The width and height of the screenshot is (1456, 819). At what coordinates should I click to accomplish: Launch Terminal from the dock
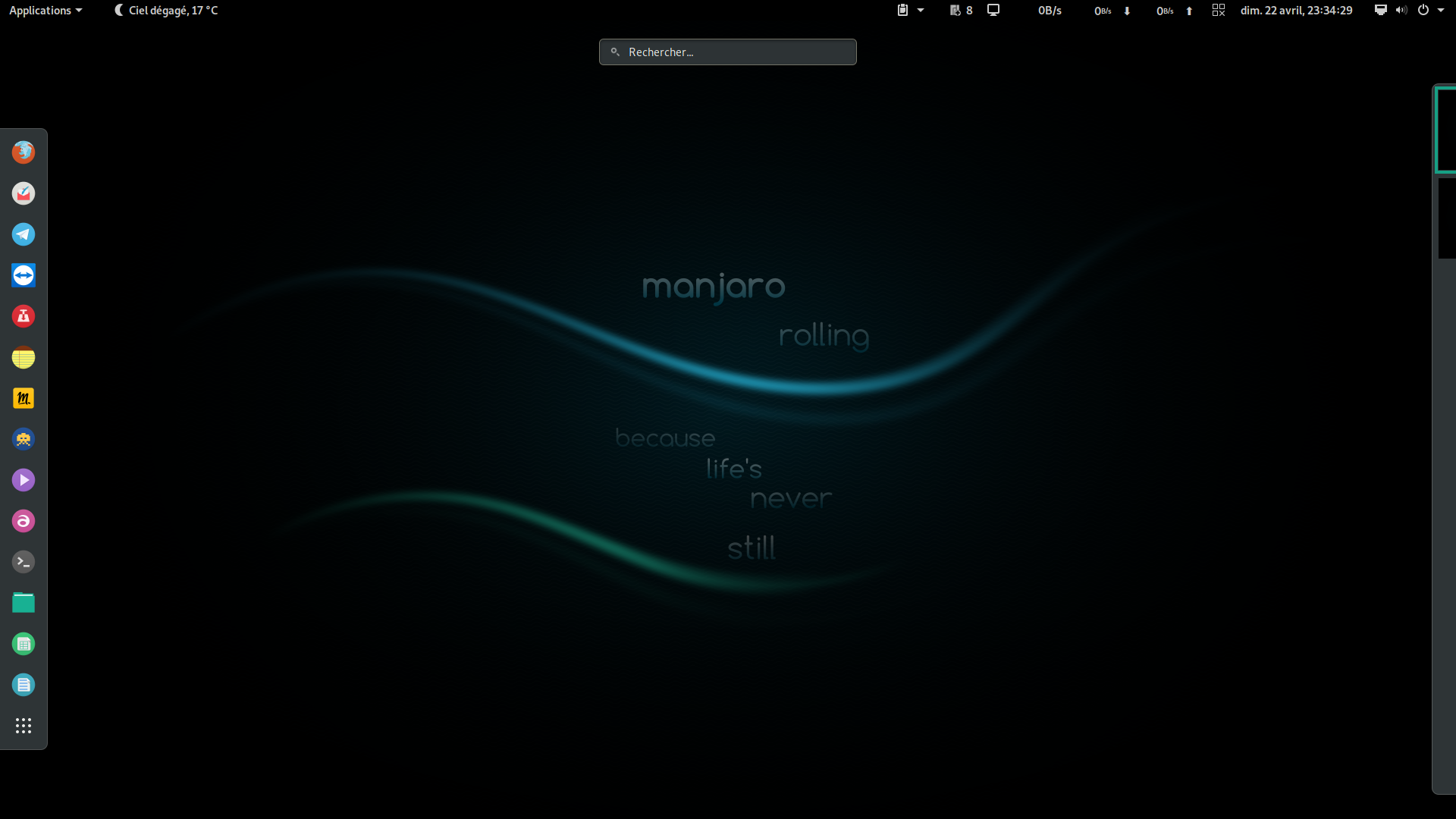pyautogui.click(x=24, y=562)
